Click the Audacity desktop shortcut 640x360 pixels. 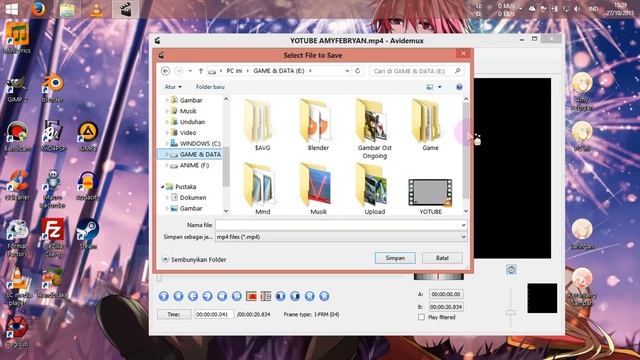pyautogui.click(x=87, y=186)
